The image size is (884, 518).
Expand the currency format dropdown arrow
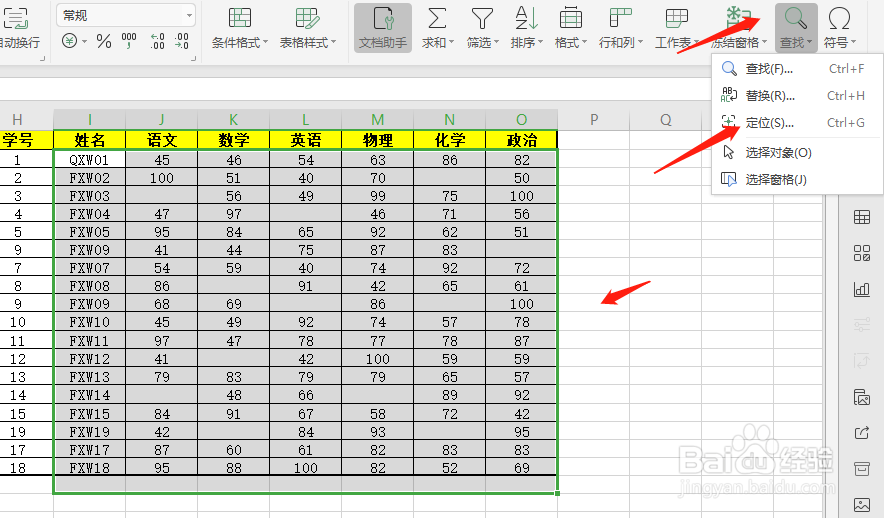click(x=85, y=41)
